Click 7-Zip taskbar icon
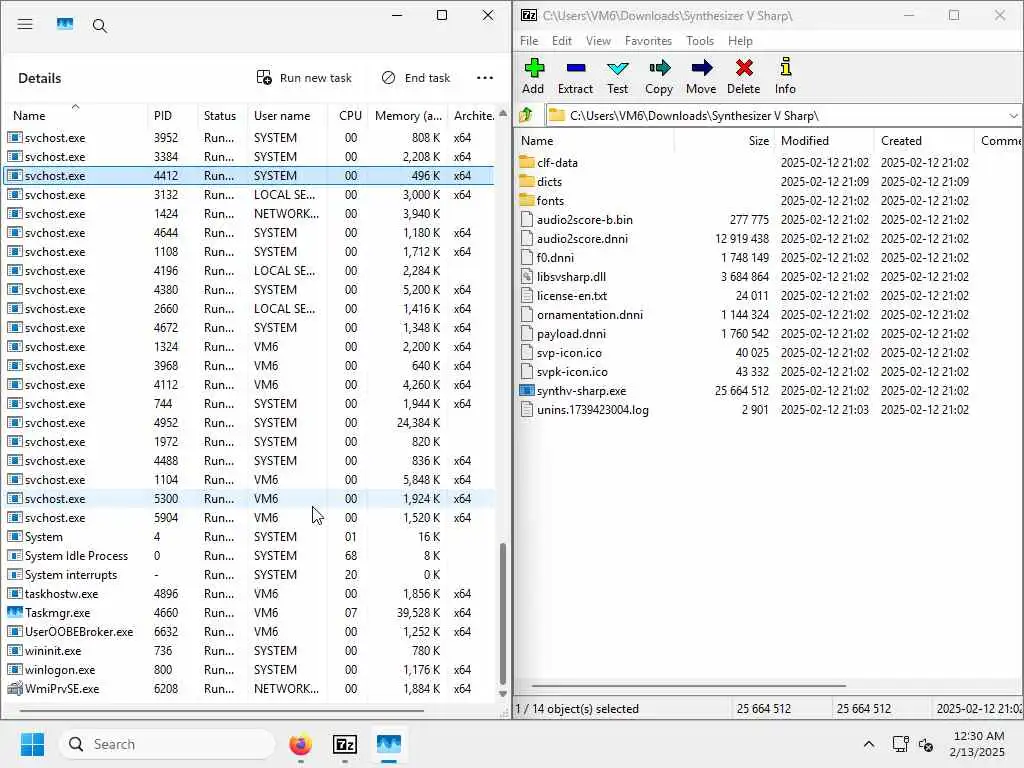 pos(345,744)
